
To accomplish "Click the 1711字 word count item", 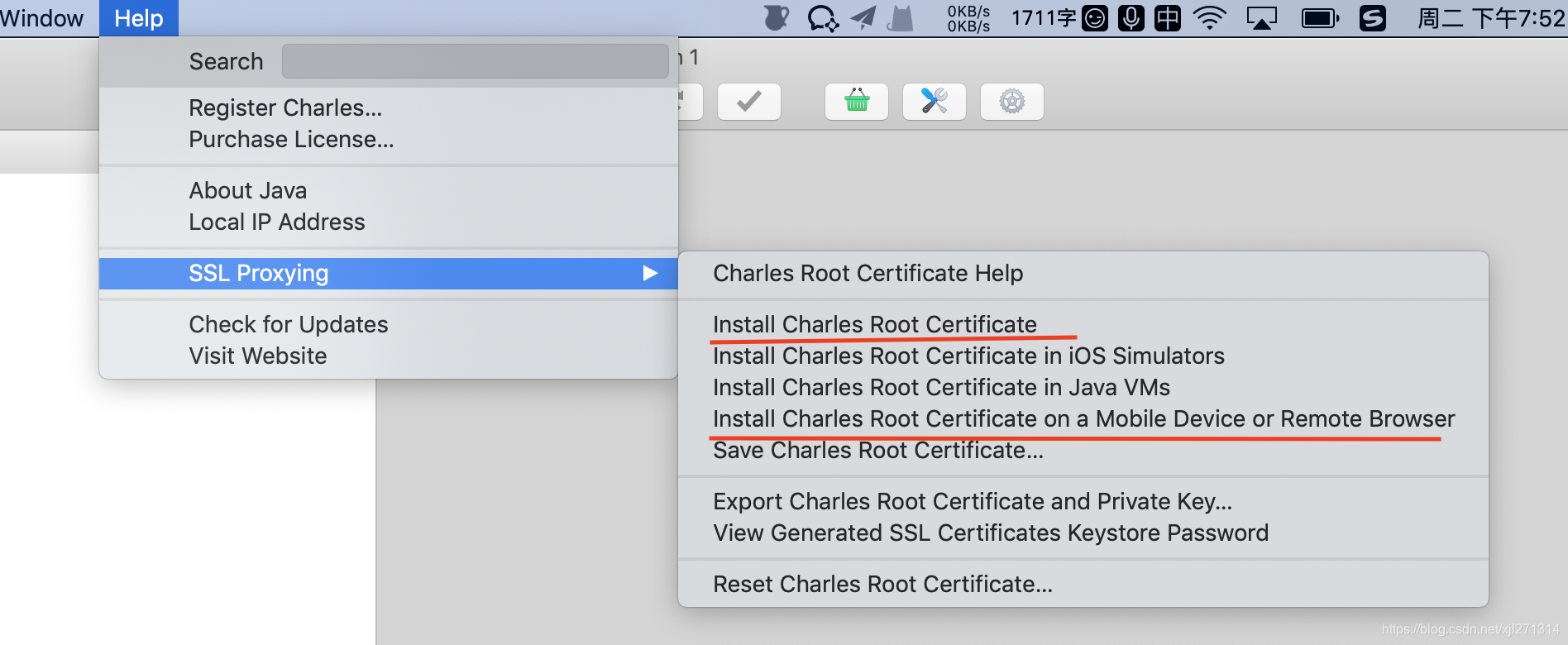I will 1044,18.
